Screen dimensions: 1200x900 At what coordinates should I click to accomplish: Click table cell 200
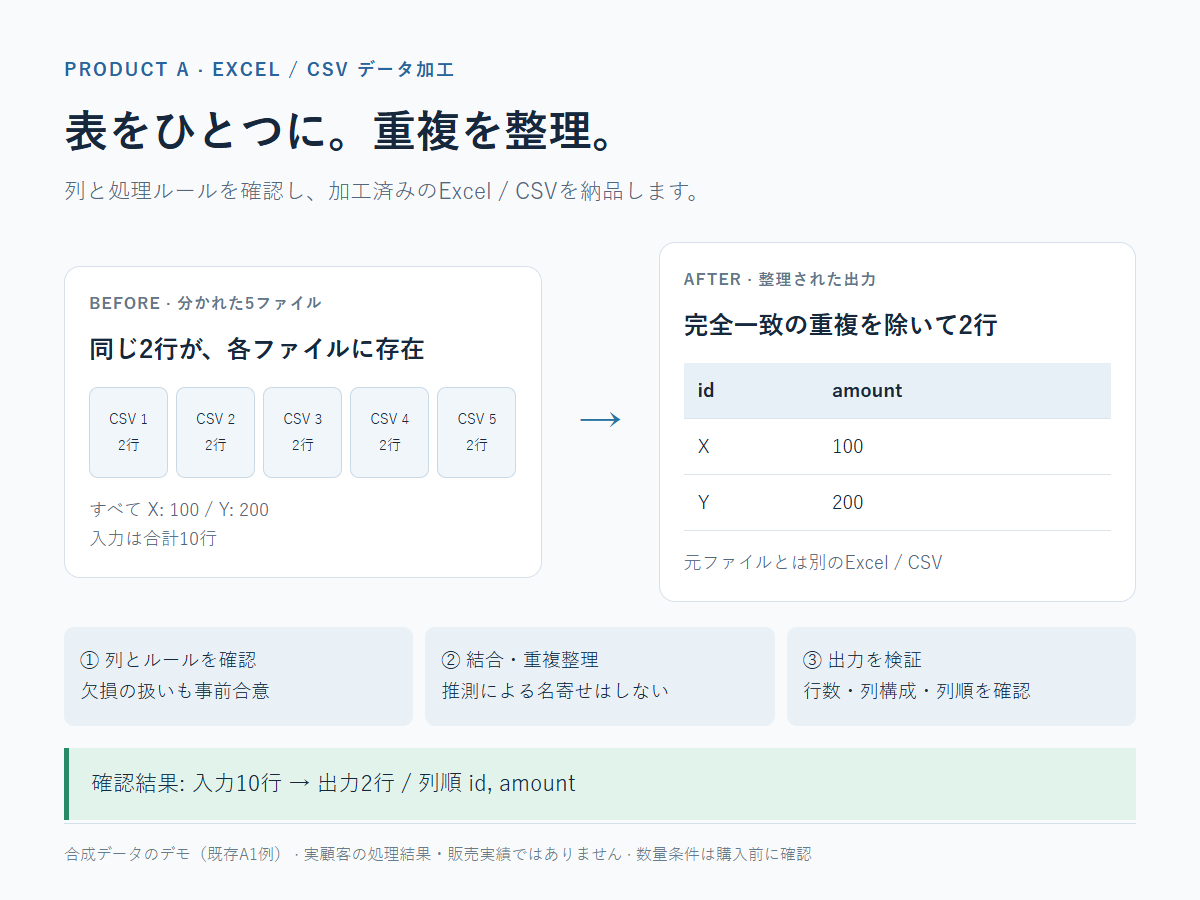point(848,503)
